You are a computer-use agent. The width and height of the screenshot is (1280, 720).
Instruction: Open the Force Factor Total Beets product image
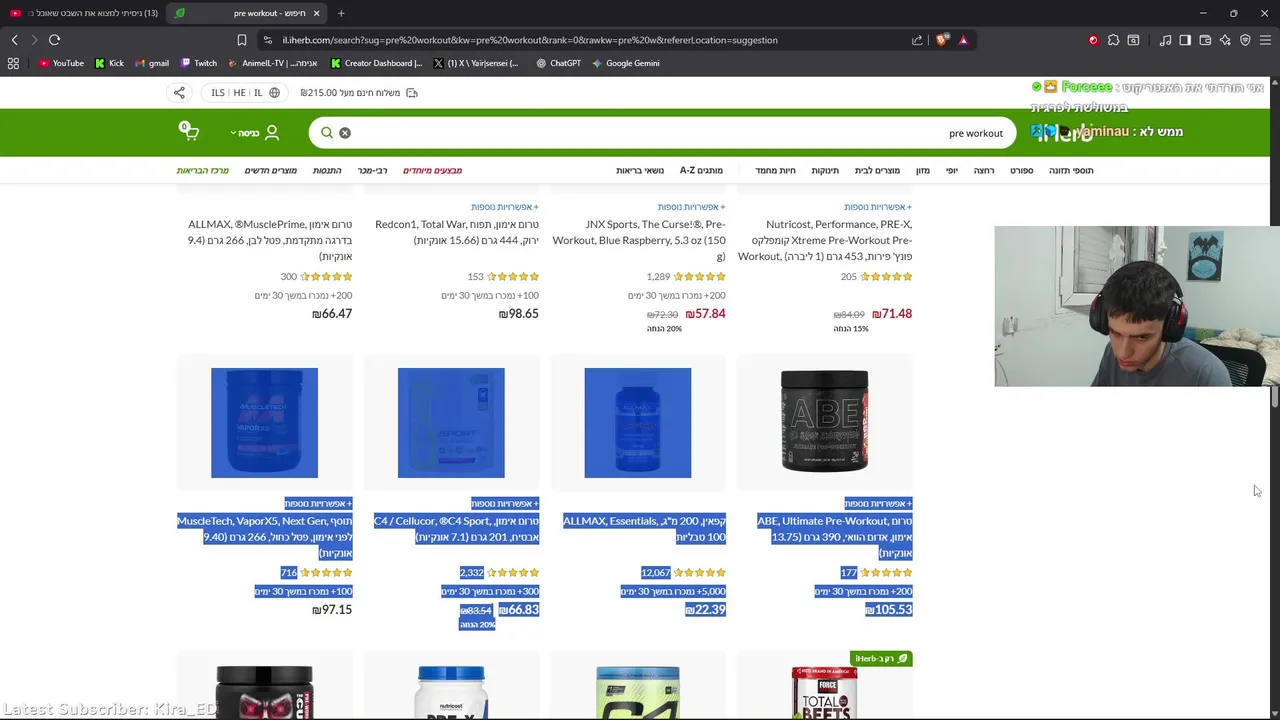tap(824, 692)
